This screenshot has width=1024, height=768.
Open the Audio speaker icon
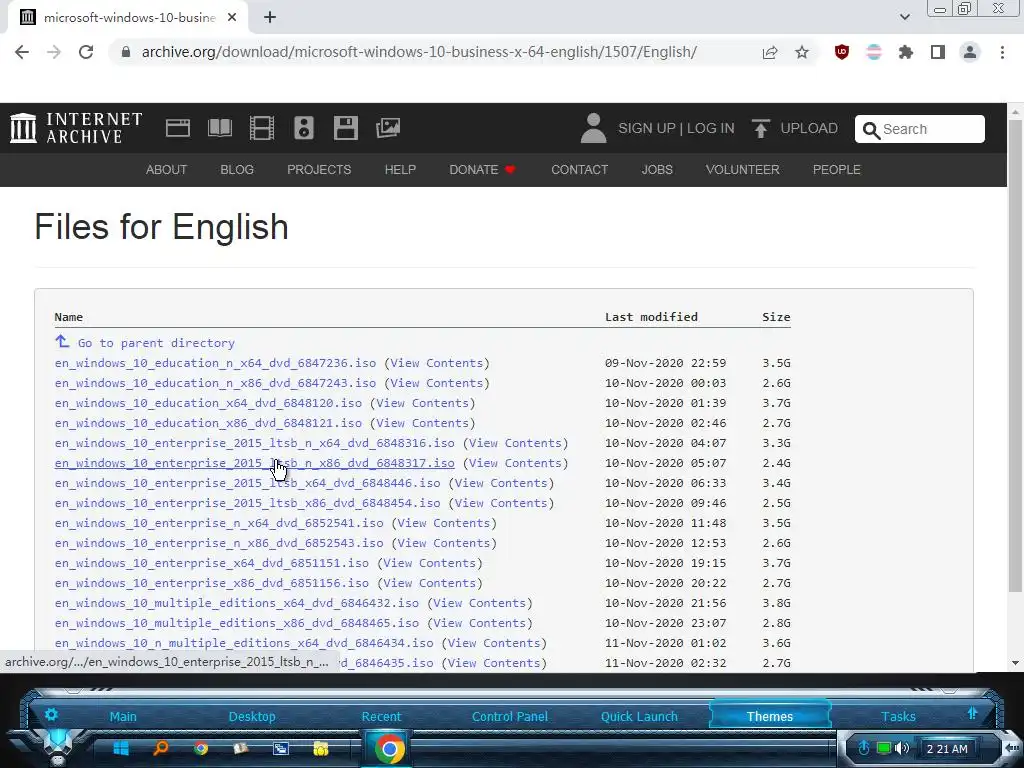(304, 128)
